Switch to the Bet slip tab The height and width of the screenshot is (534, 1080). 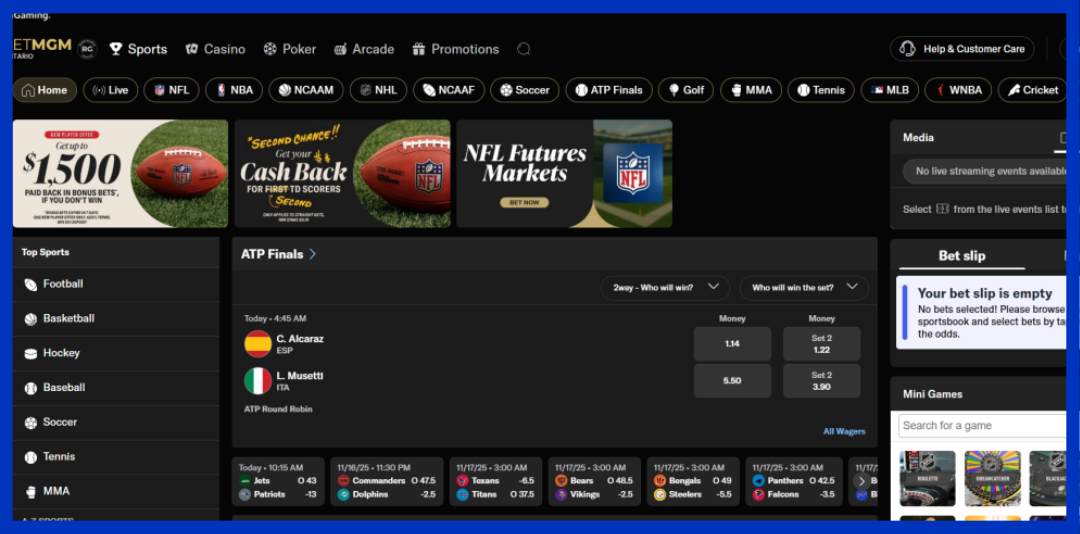[962, 256]
